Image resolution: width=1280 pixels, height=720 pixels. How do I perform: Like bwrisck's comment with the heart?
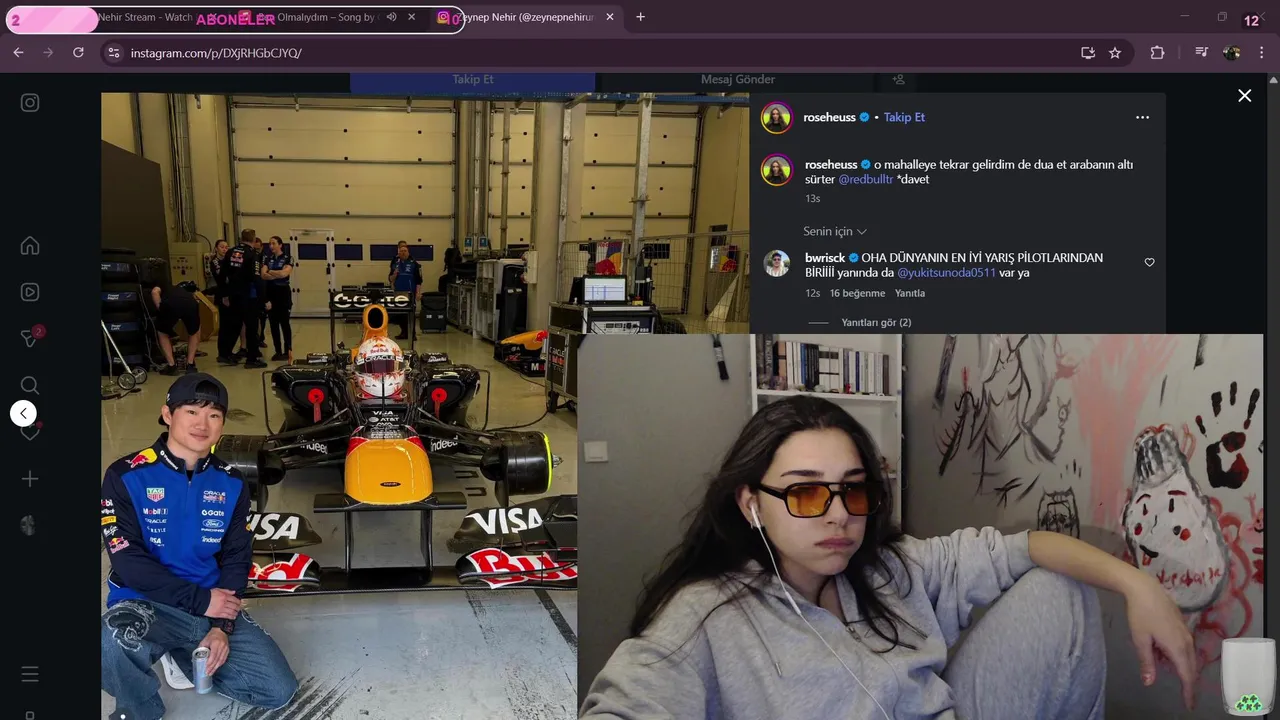point(1149,262)
